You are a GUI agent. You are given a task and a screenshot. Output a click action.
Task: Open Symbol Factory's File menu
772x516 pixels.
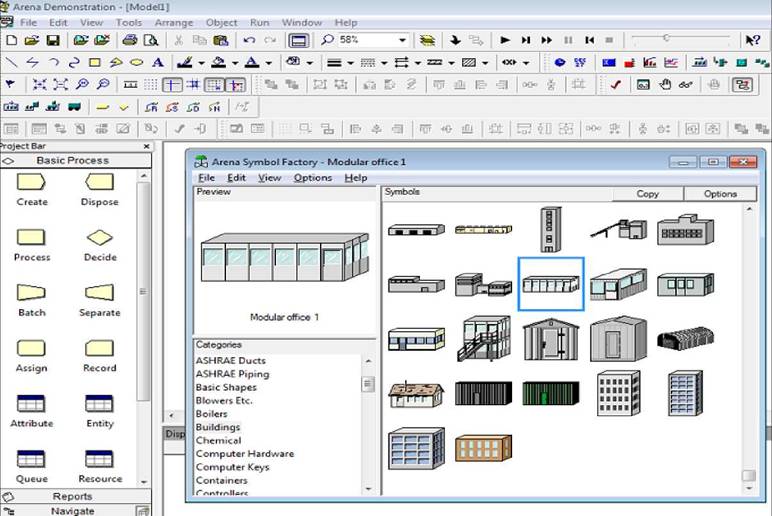[x=206, y=178]
